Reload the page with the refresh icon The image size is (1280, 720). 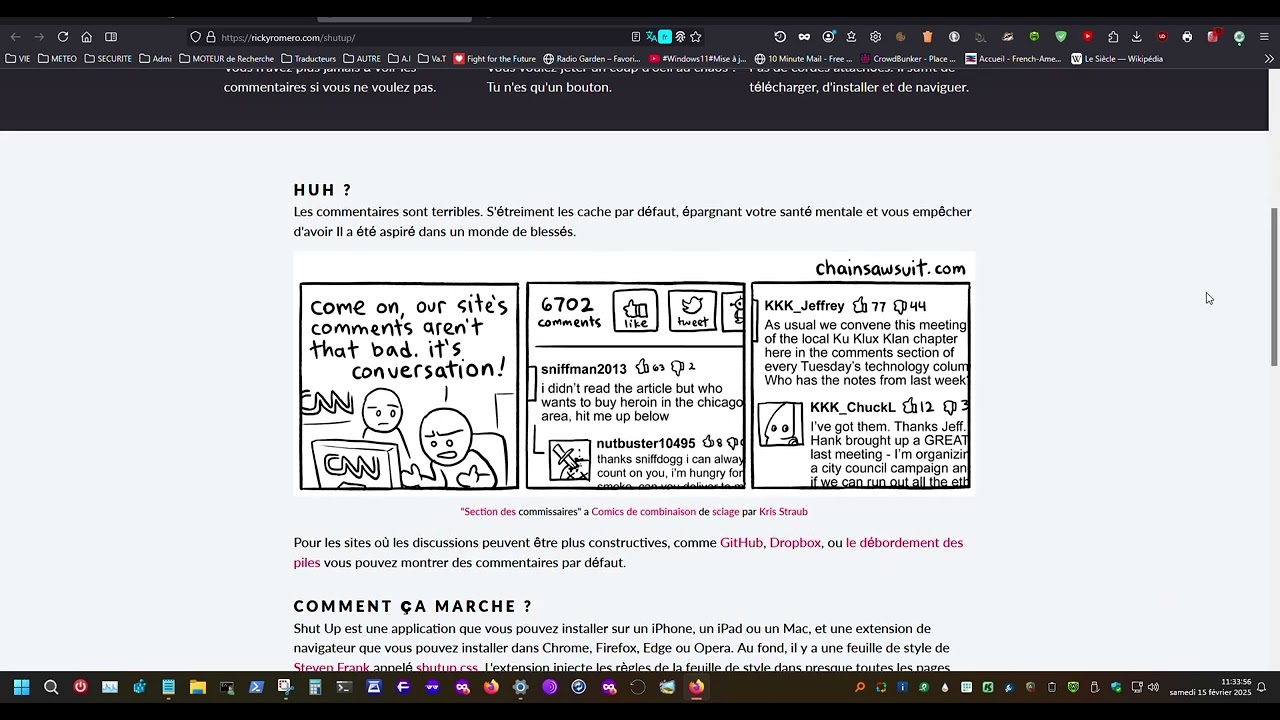tap(63, 37)
